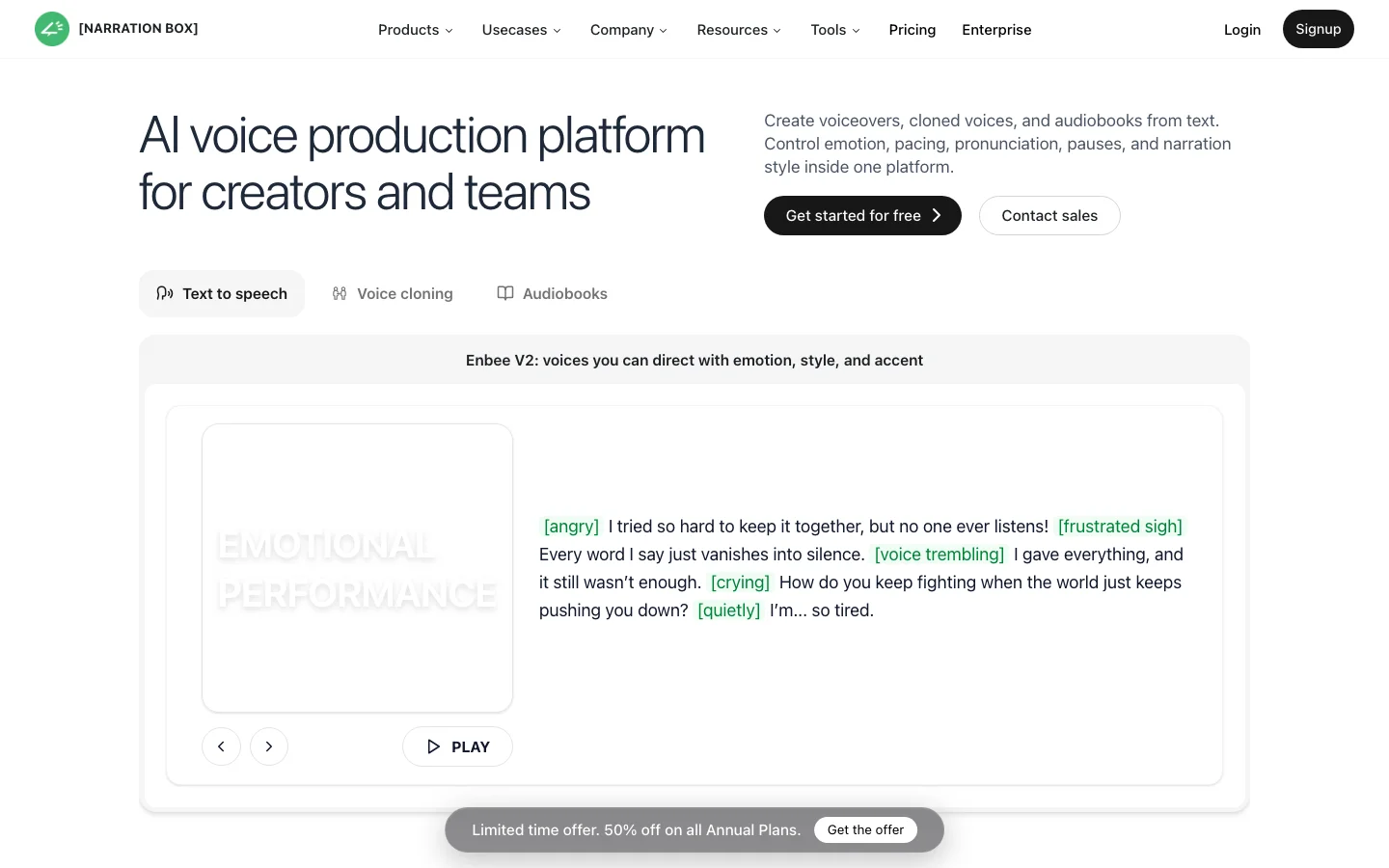
Task: Click the Emotional Performance thumbnail card
Action: pyautogui.click(x=357, y=568)
